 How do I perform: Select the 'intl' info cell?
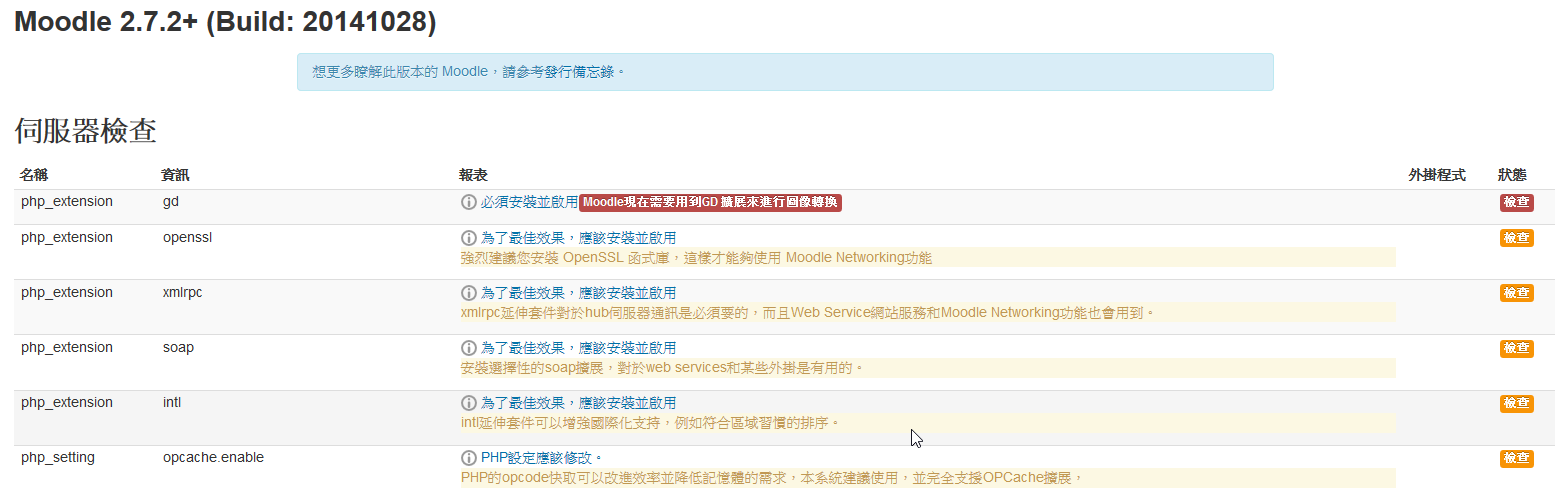coord(172,402)
